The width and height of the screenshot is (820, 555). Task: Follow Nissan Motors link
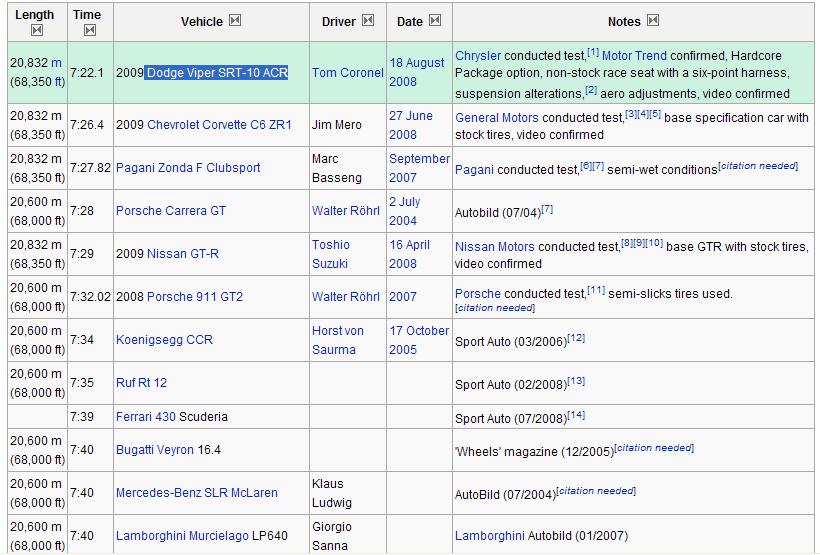click(495, 247)
